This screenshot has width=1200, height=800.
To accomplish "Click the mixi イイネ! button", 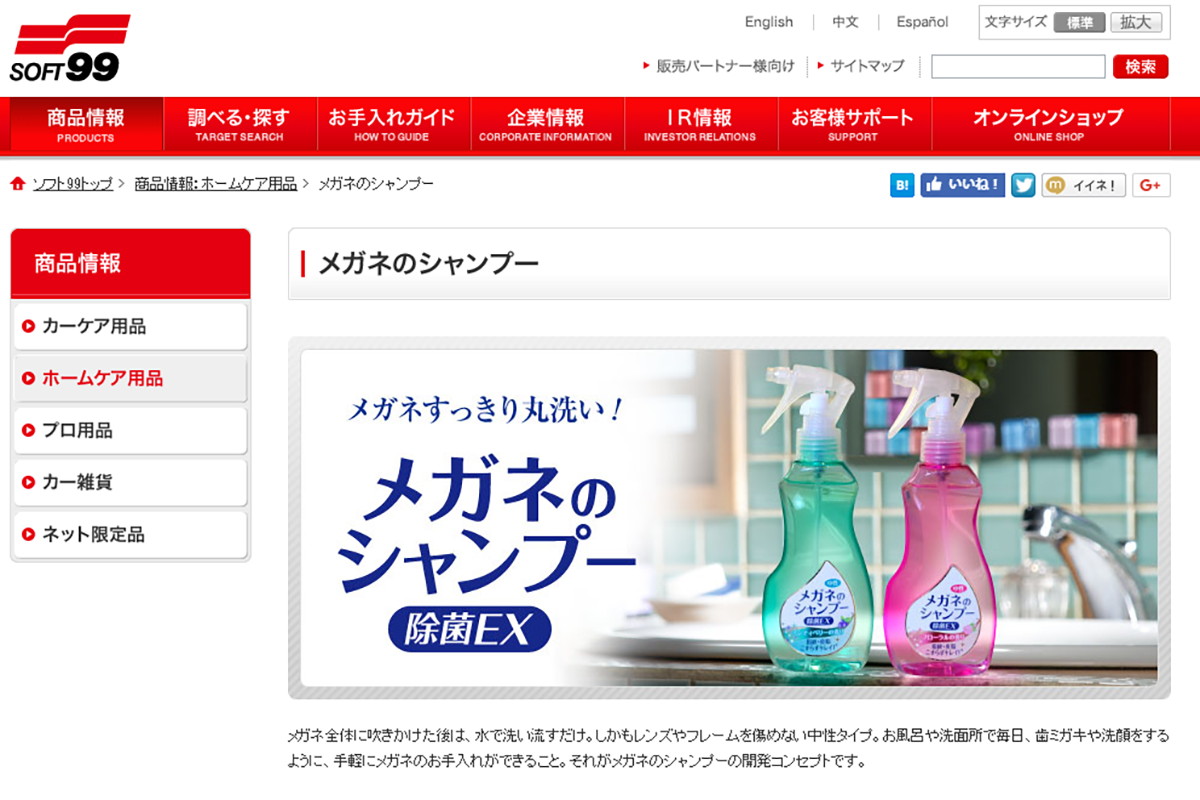I will coord(1084,185).
